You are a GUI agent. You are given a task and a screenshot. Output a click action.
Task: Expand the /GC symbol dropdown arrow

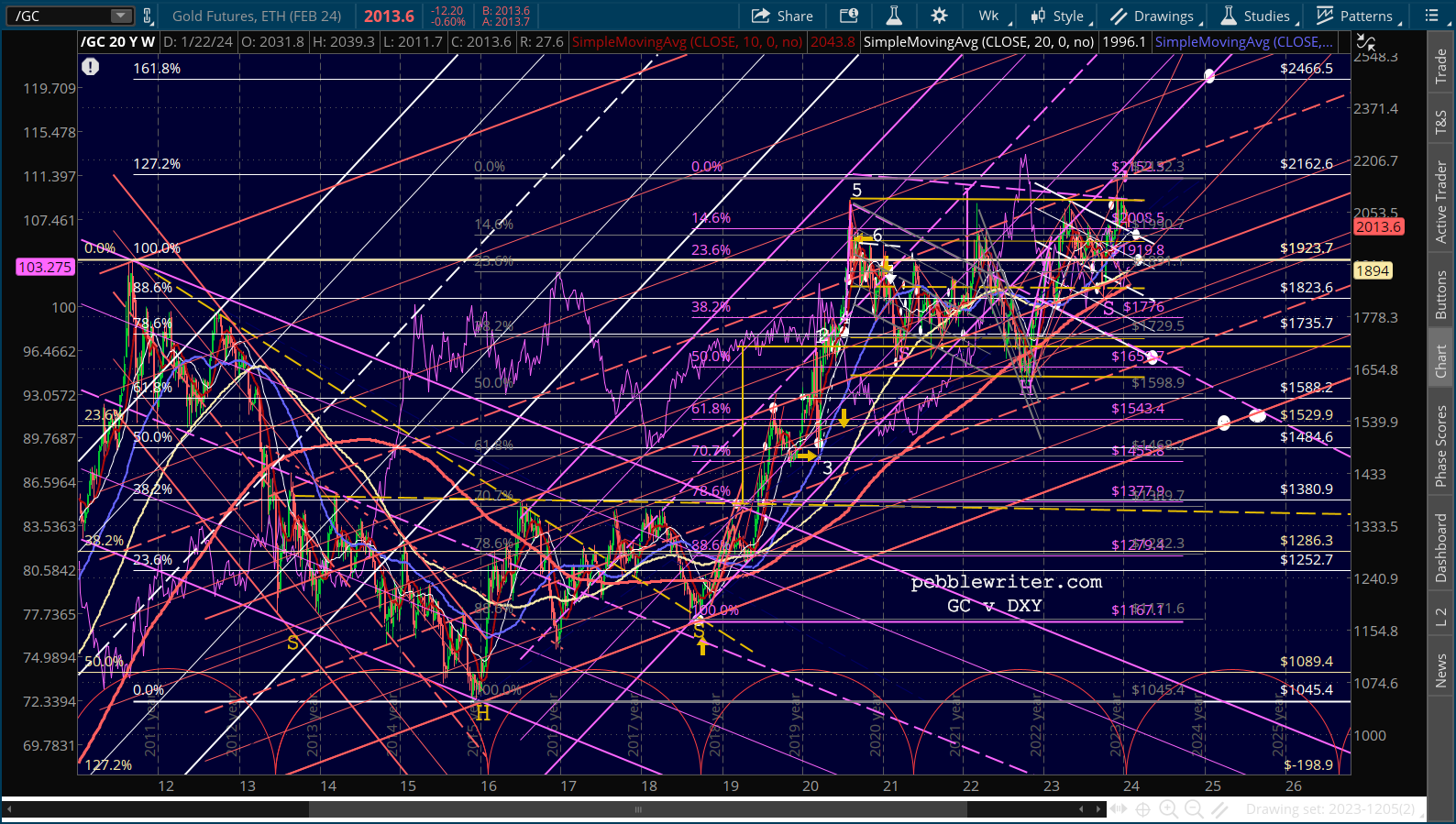pyautogui.click(x=121, y=16)
